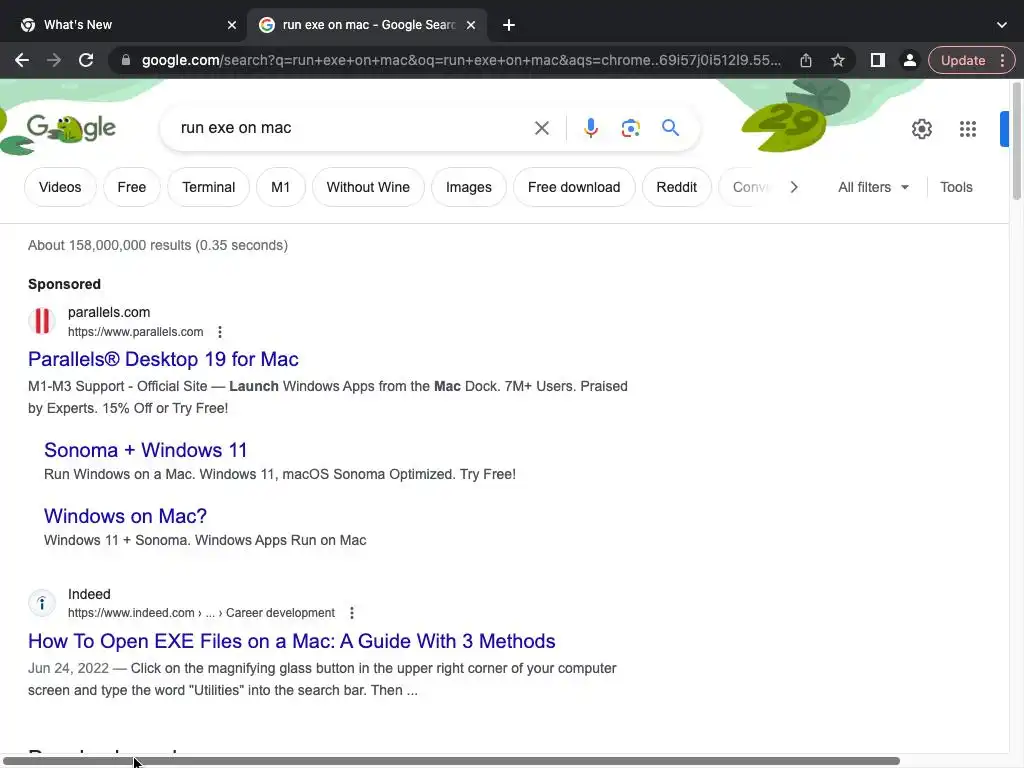The image size is (1024, 768).
Task: Select the Videos filter chip
Action: pos(60,187)
